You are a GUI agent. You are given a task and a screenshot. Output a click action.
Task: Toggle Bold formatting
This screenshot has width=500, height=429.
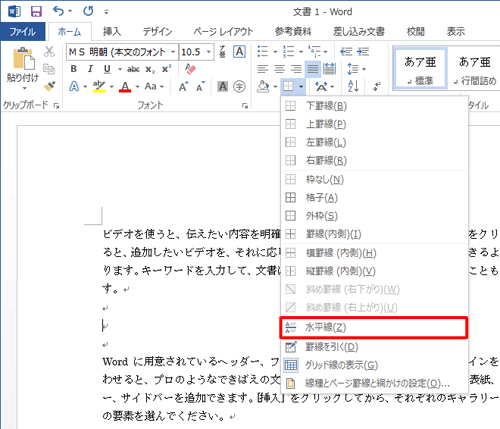click(74, 69)
